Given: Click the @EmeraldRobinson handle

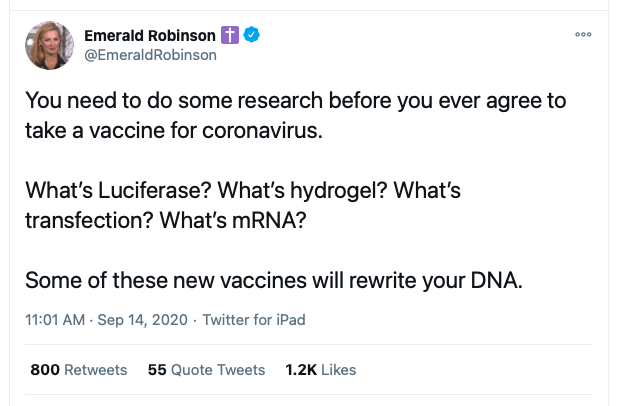Looking at the screenshot, I should click(150, 55).
